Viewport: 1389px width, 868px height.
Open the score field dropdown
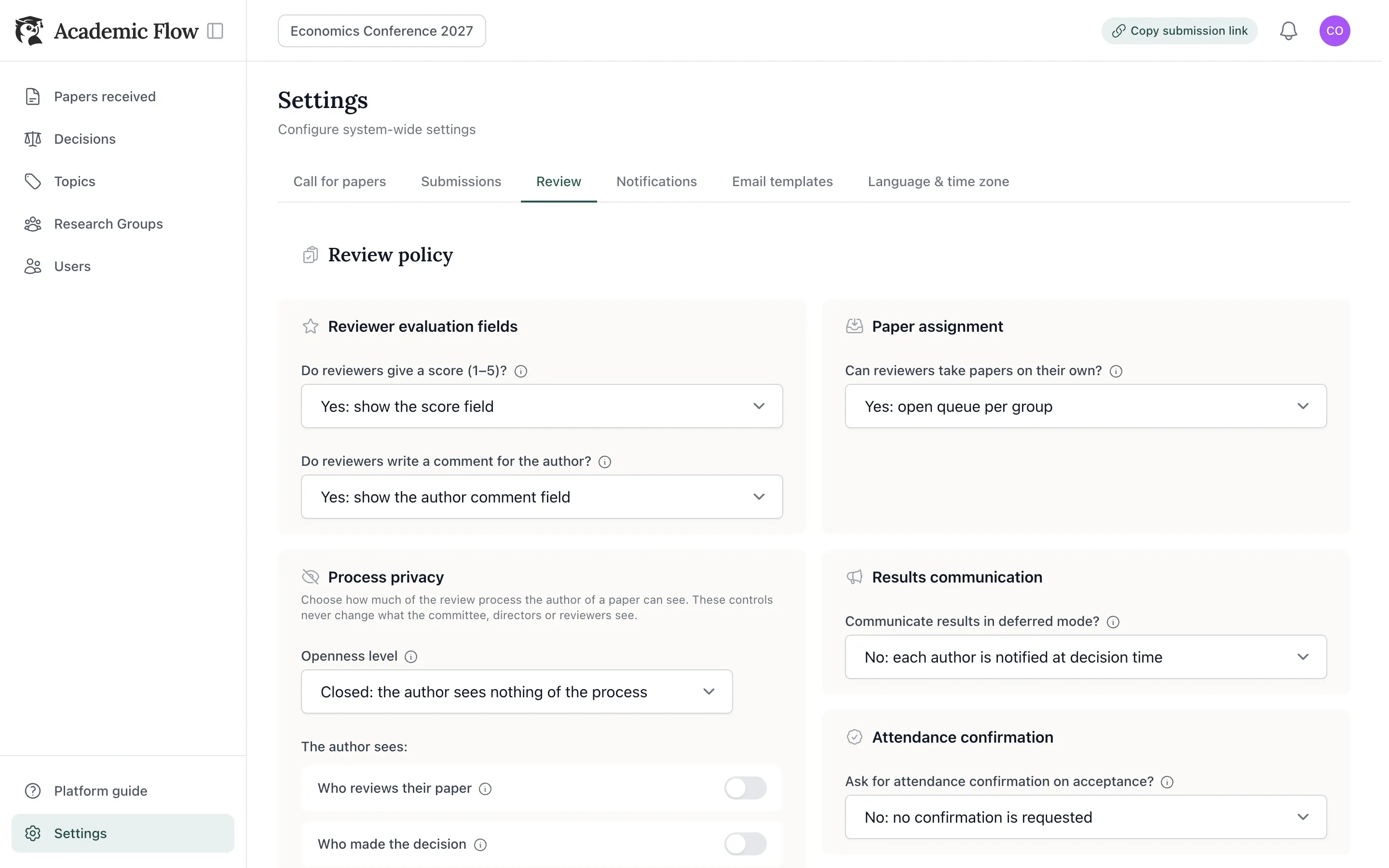pyautogui.click(x=541, y=407)
